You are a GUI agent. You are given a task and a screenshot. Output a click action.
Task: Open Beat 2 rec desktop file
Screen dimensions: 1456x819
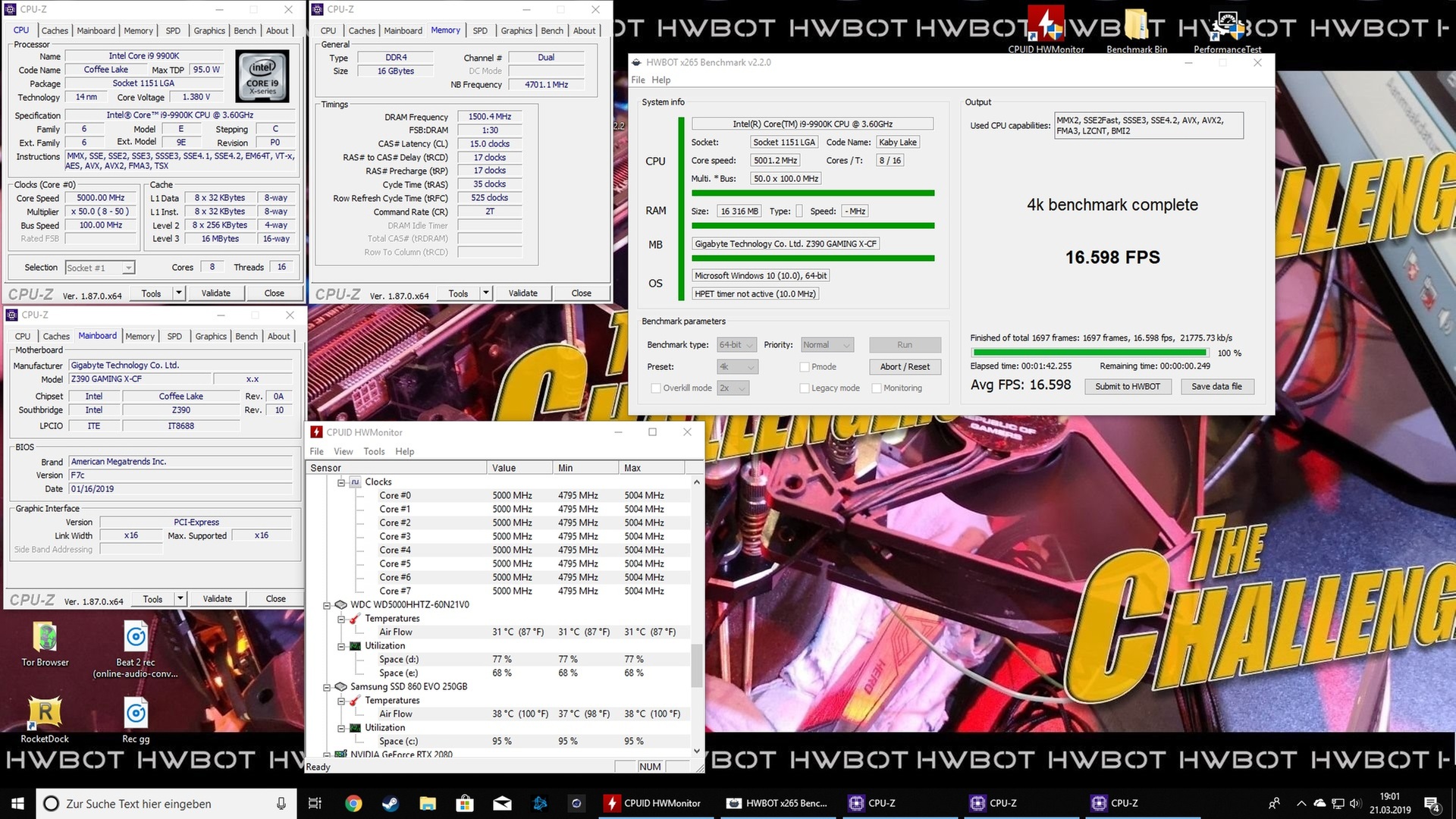(x=136, y=649)
